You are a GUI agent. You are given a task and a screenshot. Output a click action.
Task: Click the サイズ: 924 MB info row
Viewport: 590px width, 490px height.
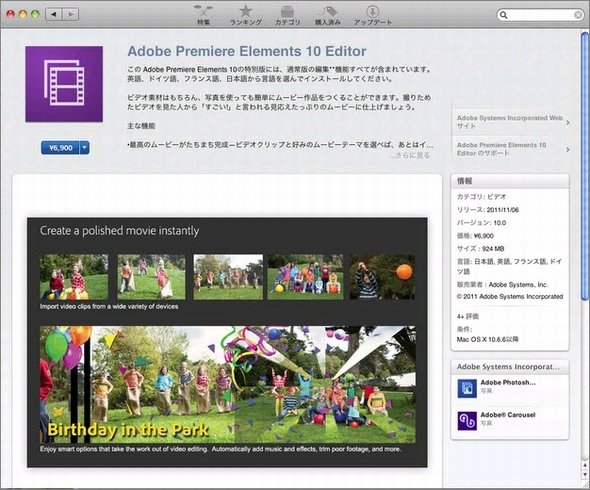coord(481,249)
